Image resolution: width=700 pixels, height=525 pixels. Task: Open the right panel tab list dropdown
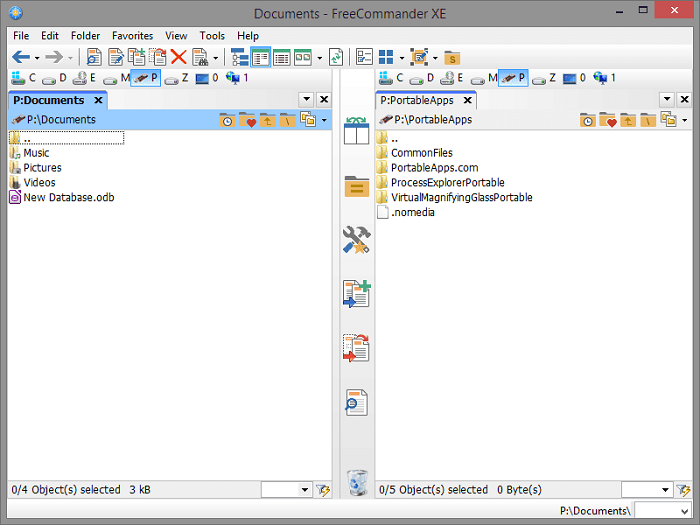pos(667,99)
